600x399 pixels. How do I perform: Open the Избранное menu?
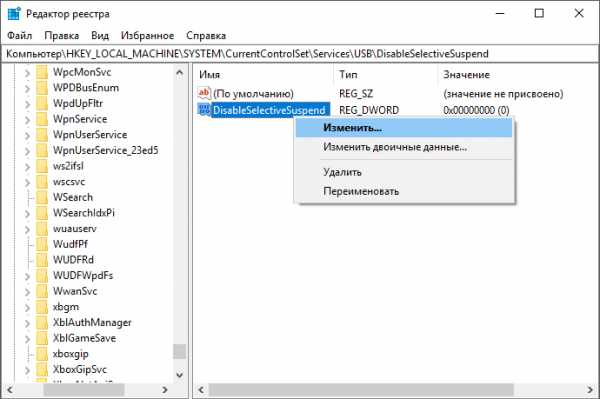click(x=147, y=36)
